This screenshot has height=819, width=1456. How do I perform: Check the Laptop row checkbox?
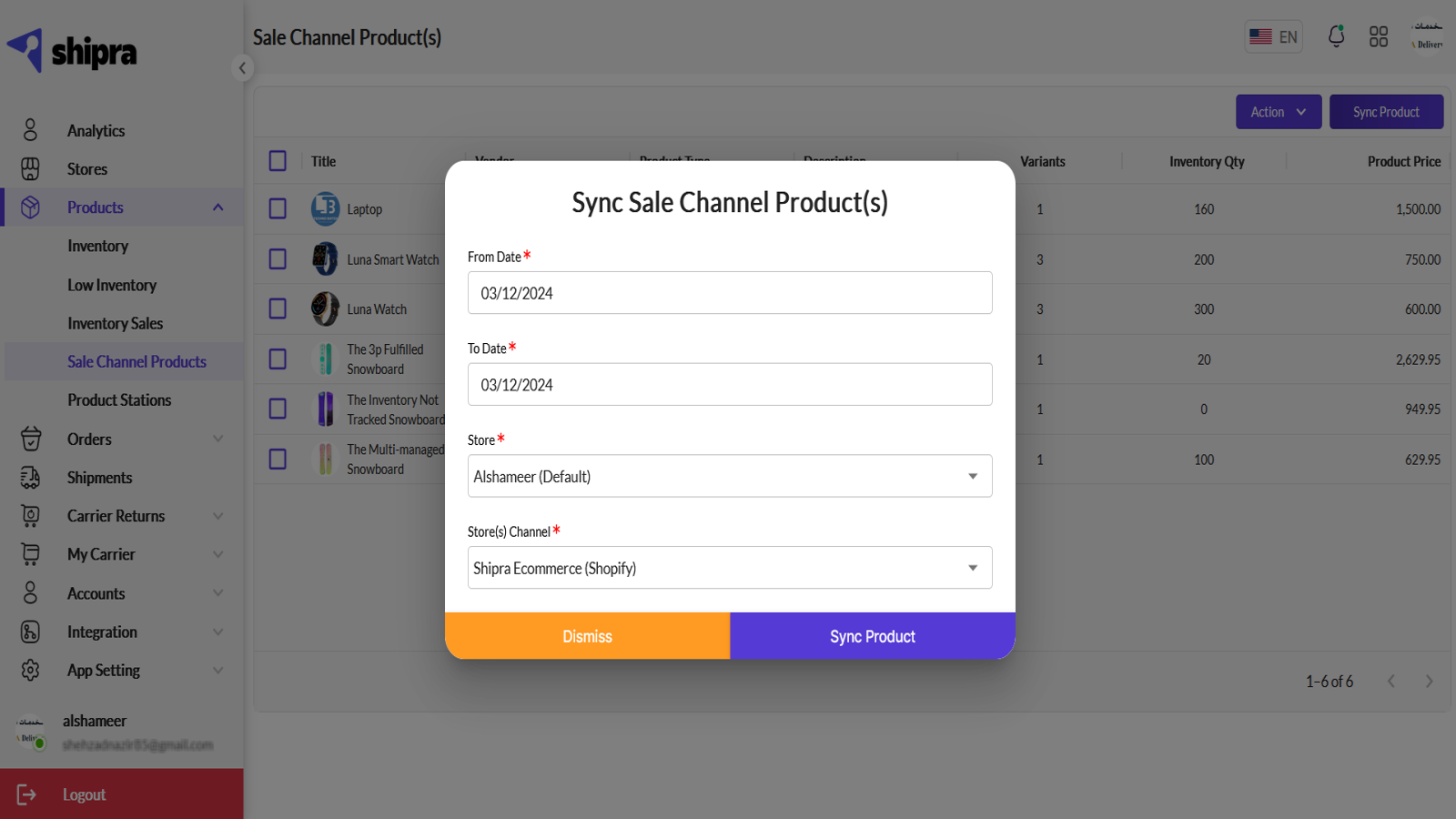(278, 209)
